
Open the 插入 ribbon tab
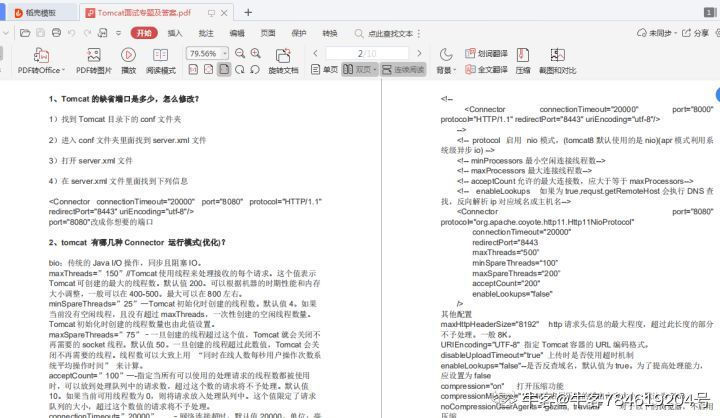click(x=175, y=33)
